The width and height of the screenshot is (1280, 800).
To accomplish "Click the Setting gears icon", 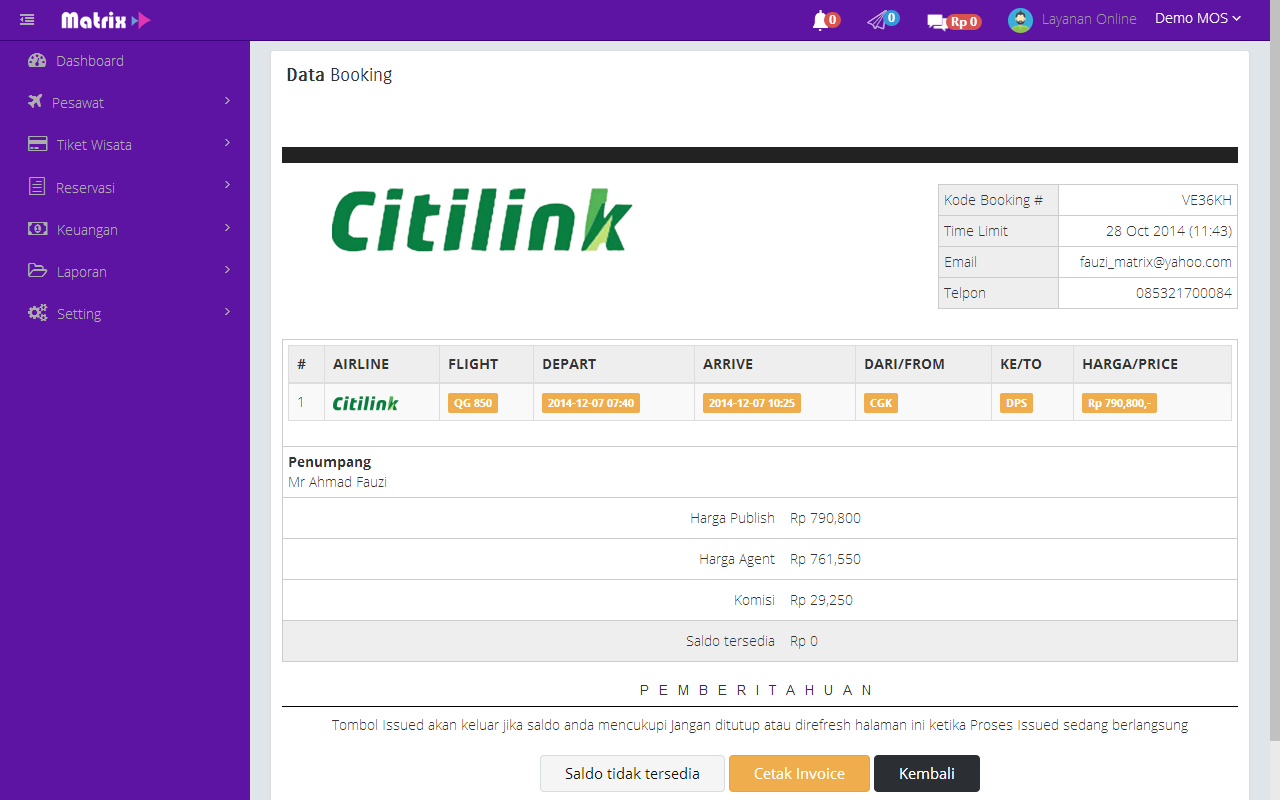I will [x=38, y=313].
